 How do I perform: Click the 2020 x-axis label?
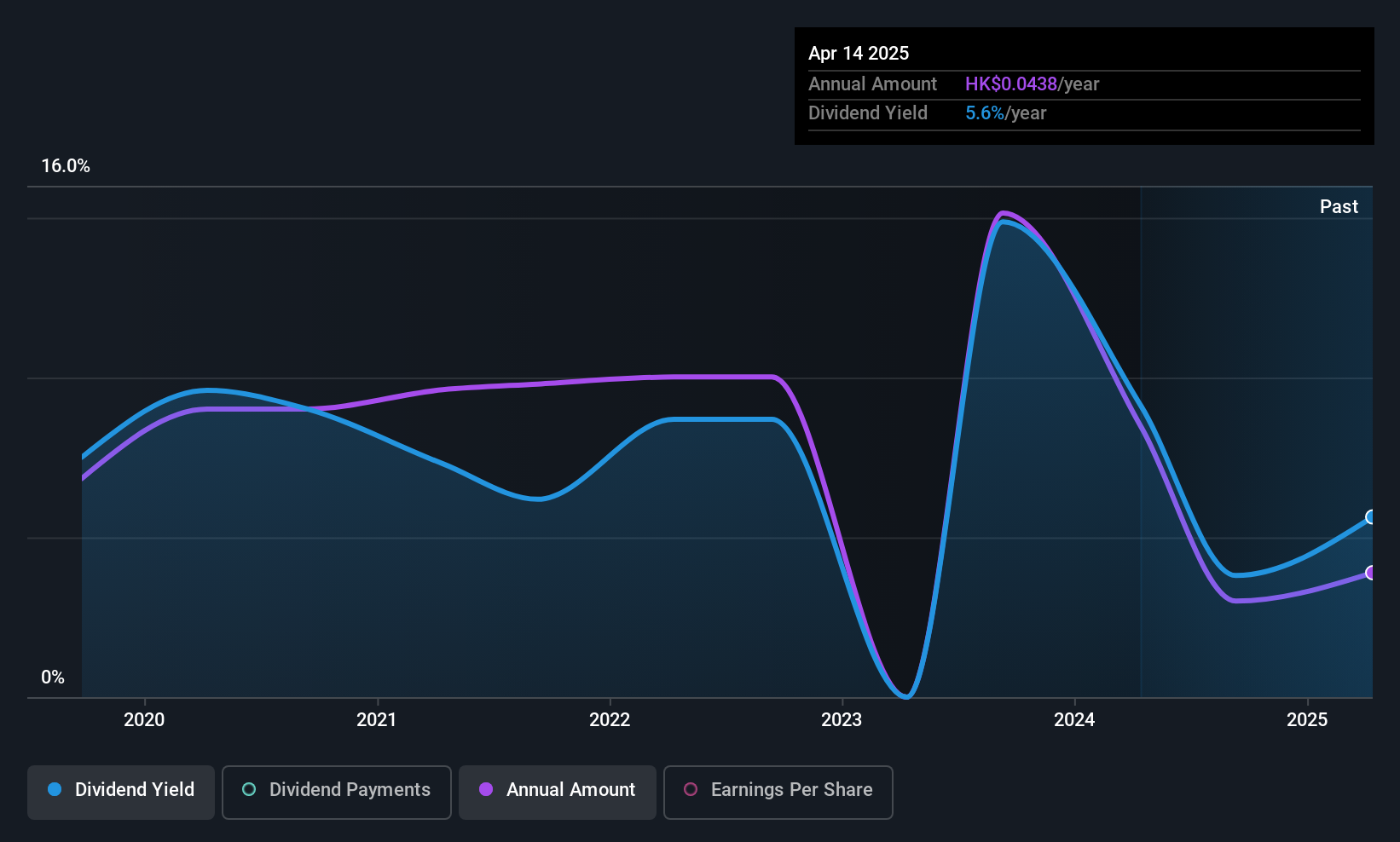coord(144,719)
